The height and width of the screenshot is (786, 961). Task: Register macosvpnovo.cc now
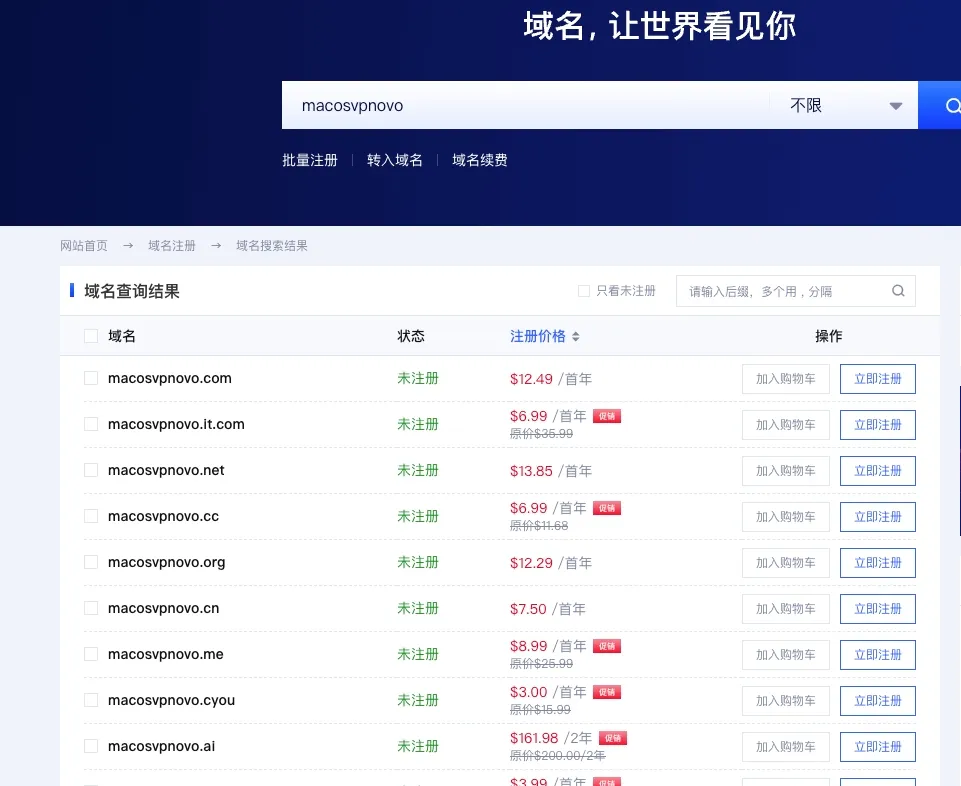(x=878, y=517)
